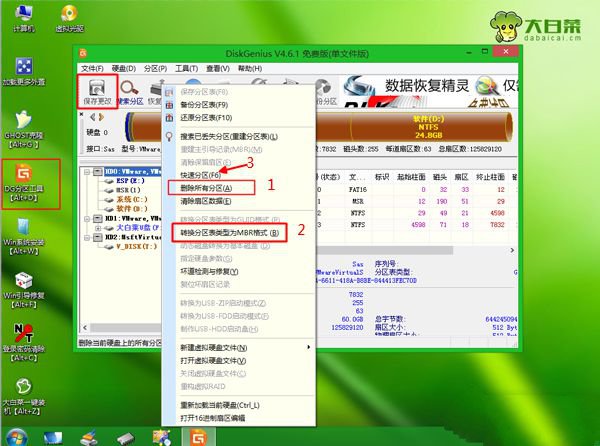The image size is (600, 446).
Task: Click the 软件(D:) NTFS 24.8GB partition bar
Action: tap(429, 127)
